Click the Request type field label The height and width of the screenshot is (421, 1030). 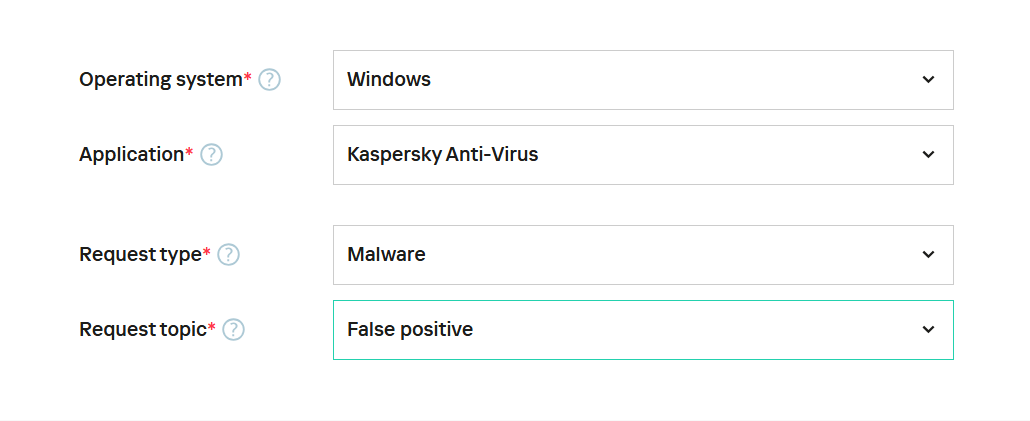click(x=140, y=255)
